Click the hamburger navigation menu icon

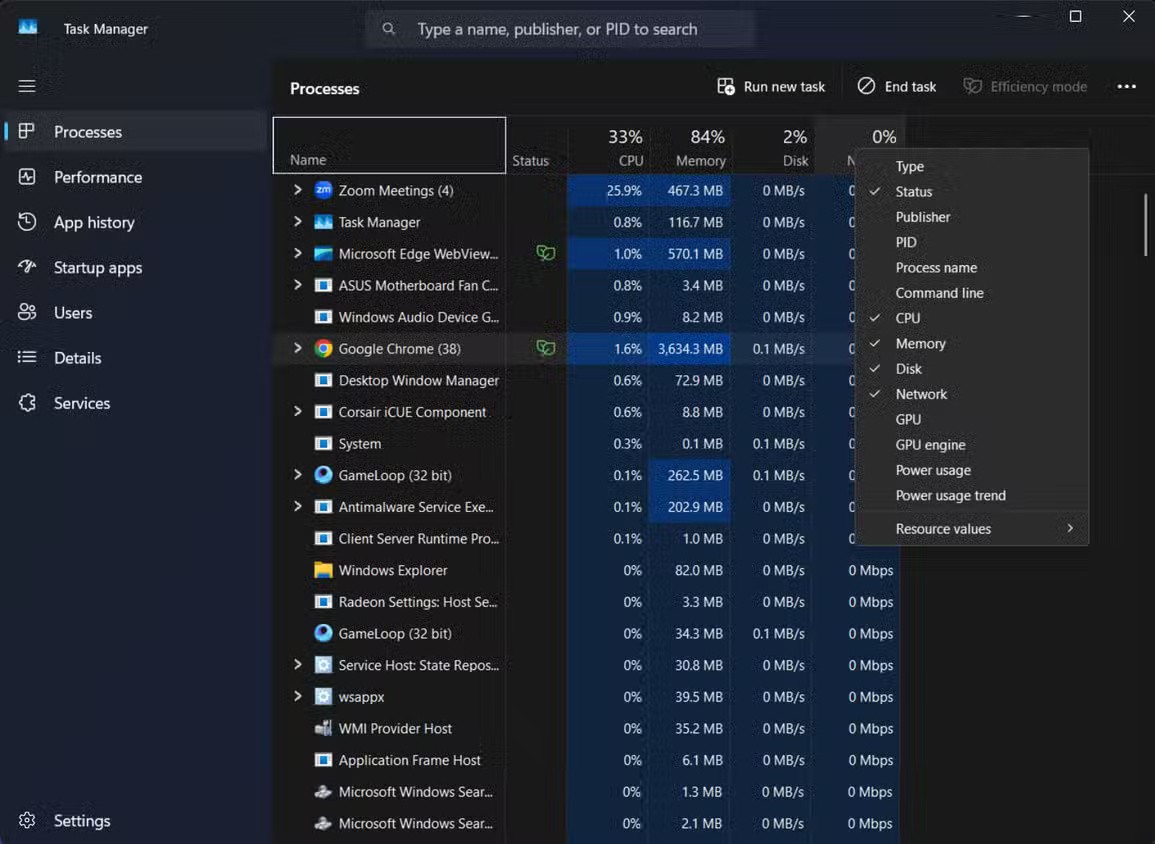tap(27, 86)
